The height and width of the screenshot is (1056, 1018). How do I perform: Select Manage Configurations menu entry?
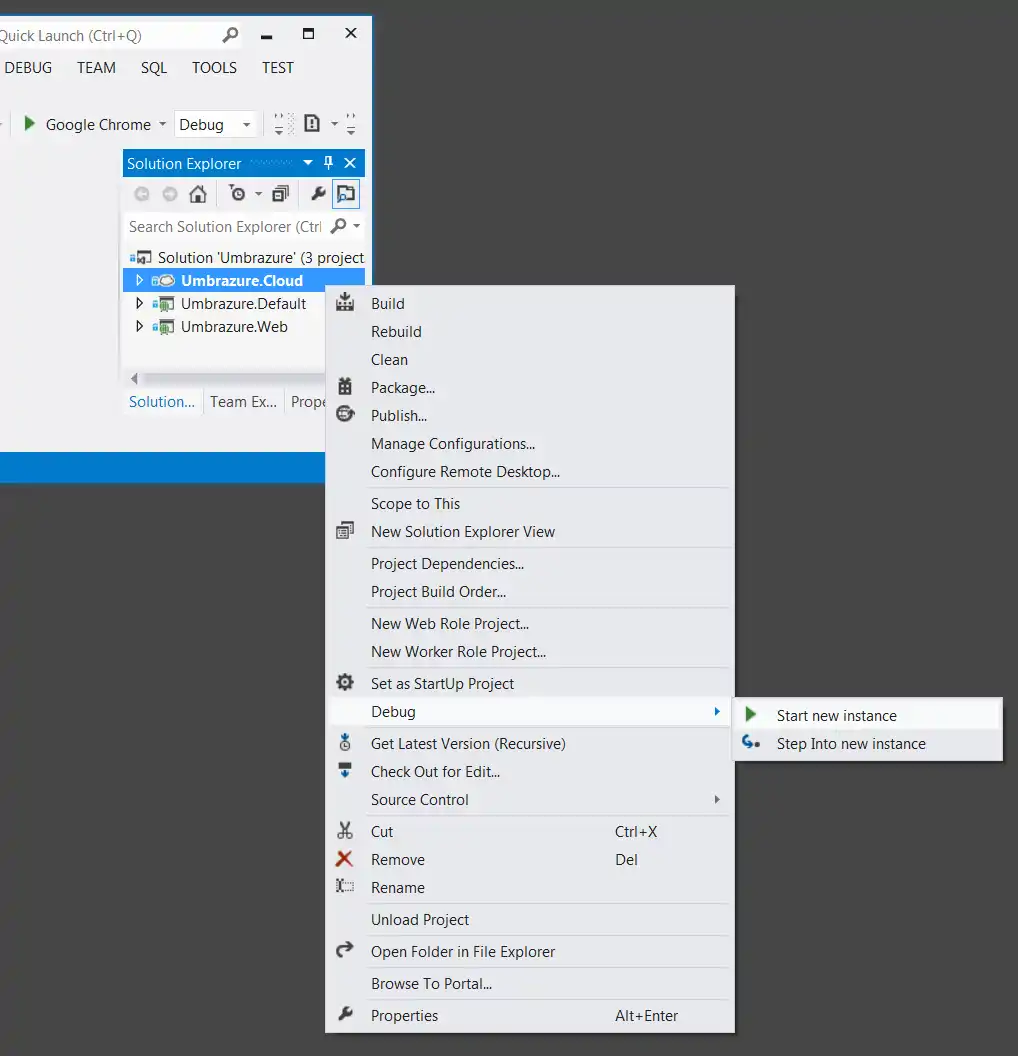(529, 444)
